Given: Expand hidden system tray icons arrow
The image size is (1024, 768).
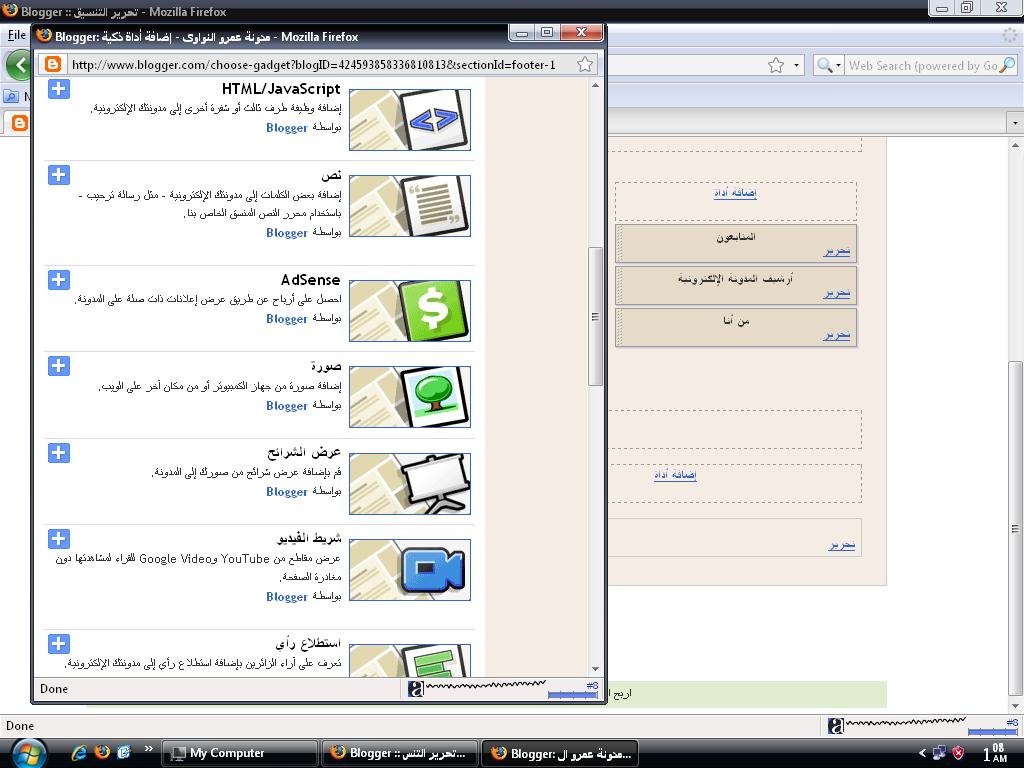Looking at the screenshot, I should (x=922, y=753).
